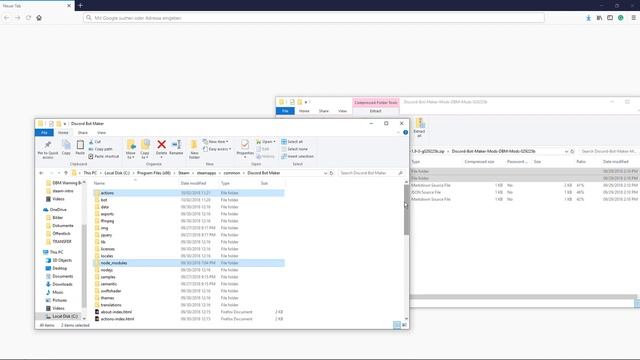Click Invert selection in the ribbon

tap(297, 156)
